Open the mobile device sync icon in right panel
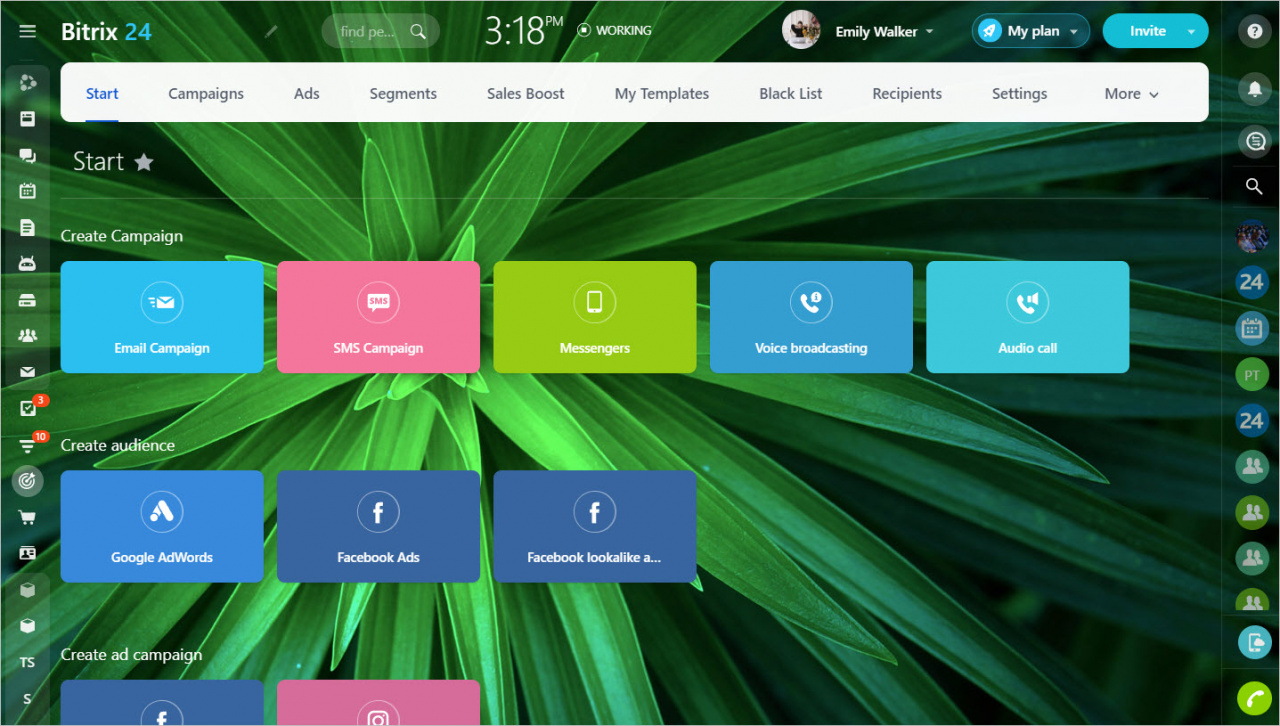Screen dimensions: 1280x726 [1254, 642]
